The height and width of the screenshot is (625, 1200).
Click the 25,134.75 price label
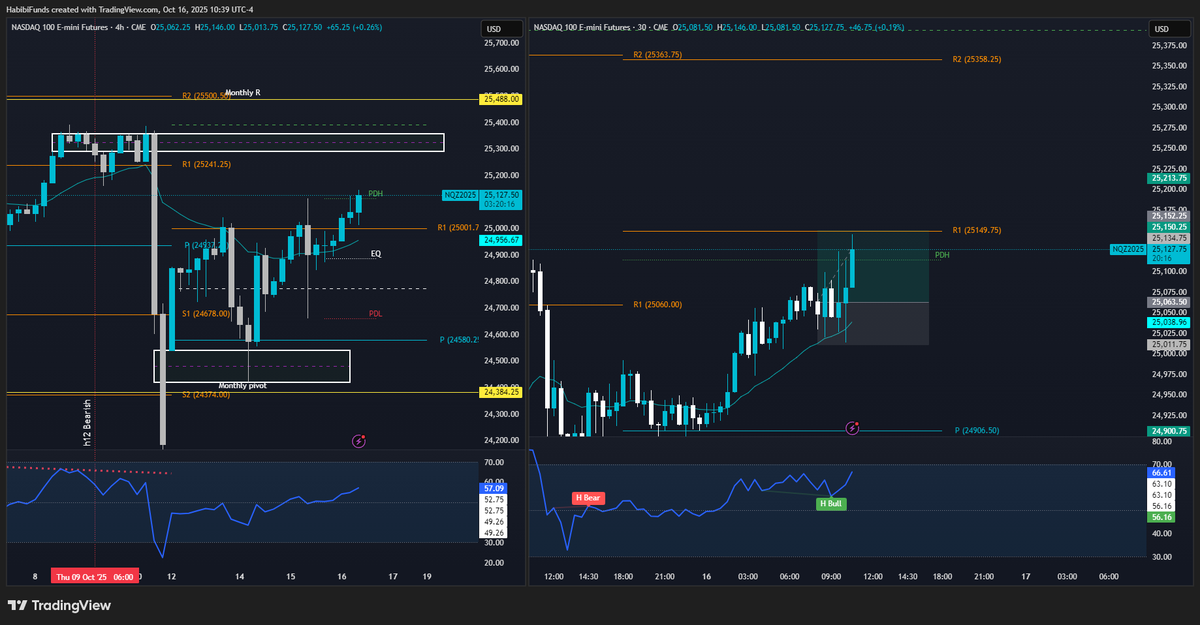[1167, 239]
